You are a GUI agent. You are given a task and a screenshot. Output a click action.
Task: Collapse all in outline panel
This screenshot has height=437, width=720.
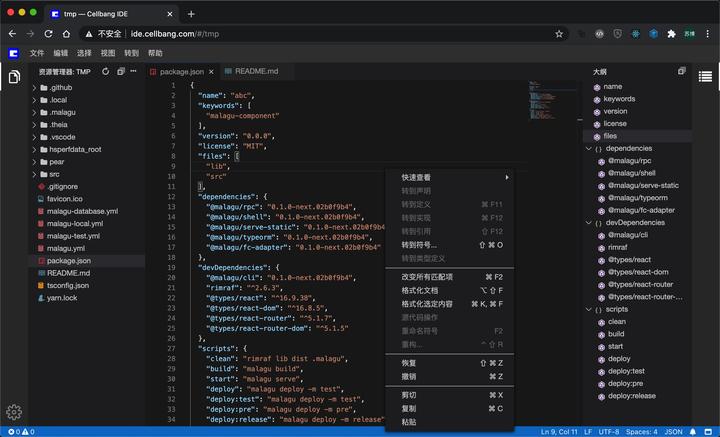click(681, 71)
